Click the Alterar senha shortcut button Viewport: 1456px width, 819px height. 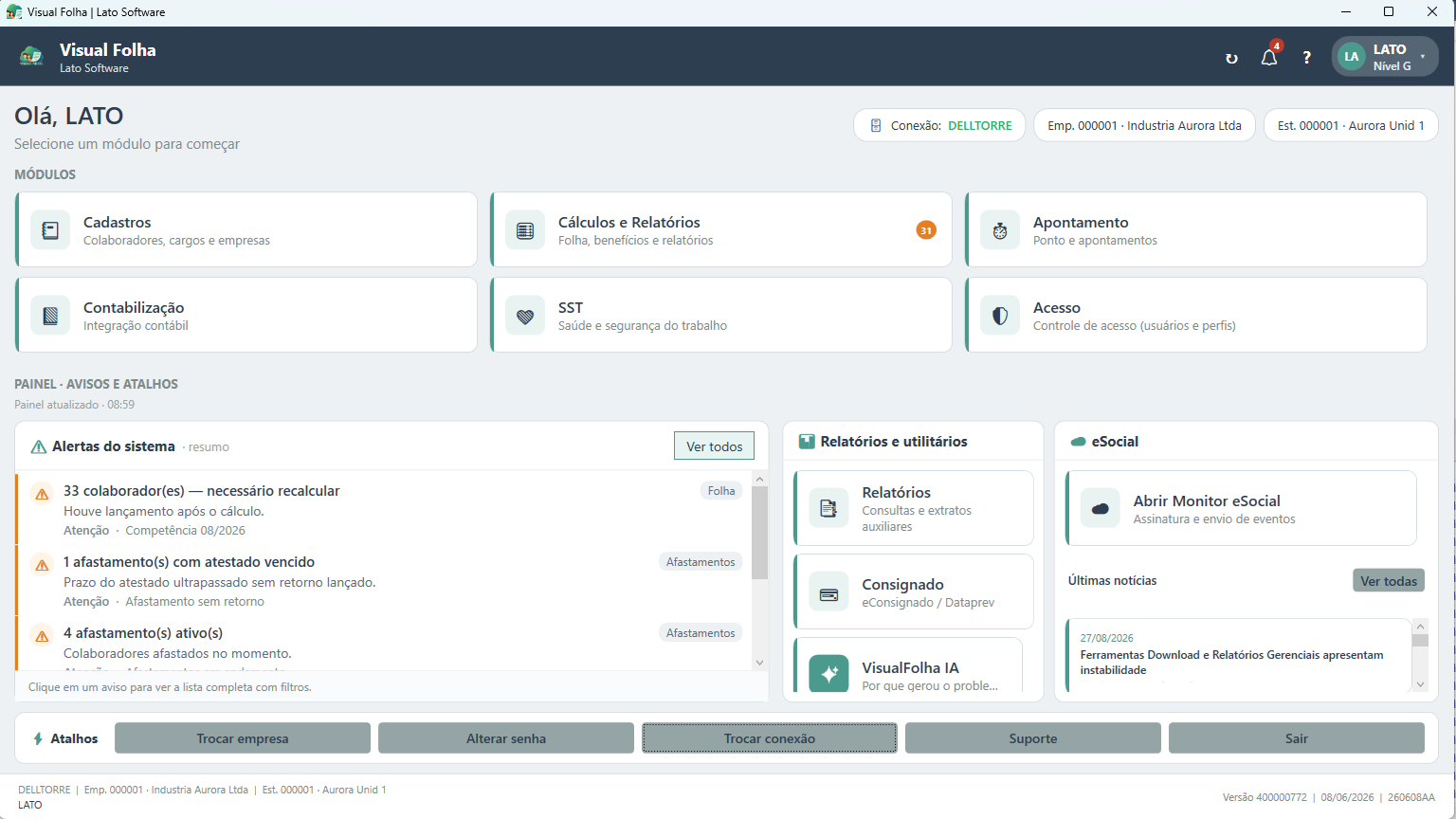click(x=506, y=738)
